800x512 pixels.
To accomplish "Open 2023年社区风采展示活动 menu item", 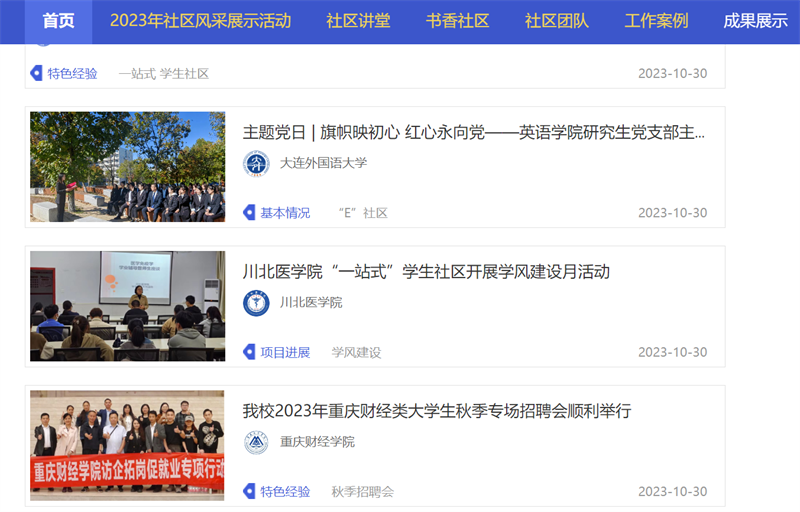I will click(x=201, y=21).
